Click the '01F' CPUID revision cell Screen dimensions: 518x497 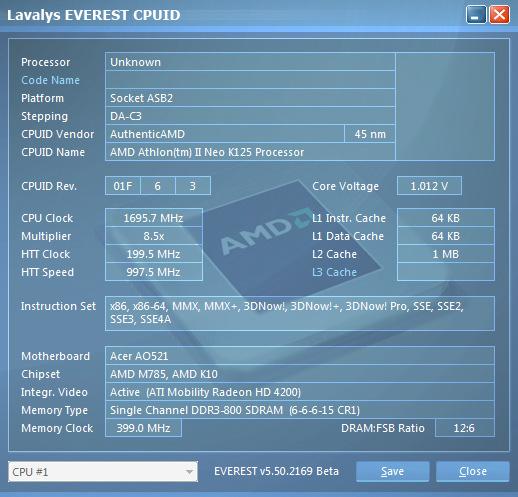(x=123, y=186)
